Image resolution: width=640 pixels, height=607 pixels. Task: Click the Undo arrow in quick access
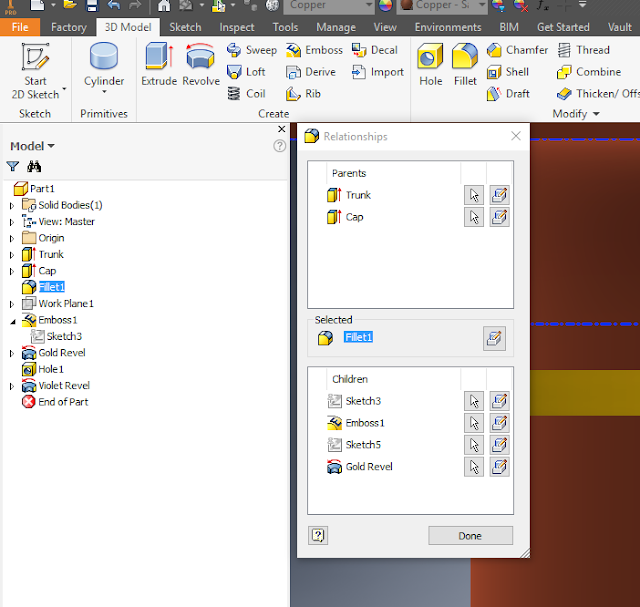(x=114, y=5)
